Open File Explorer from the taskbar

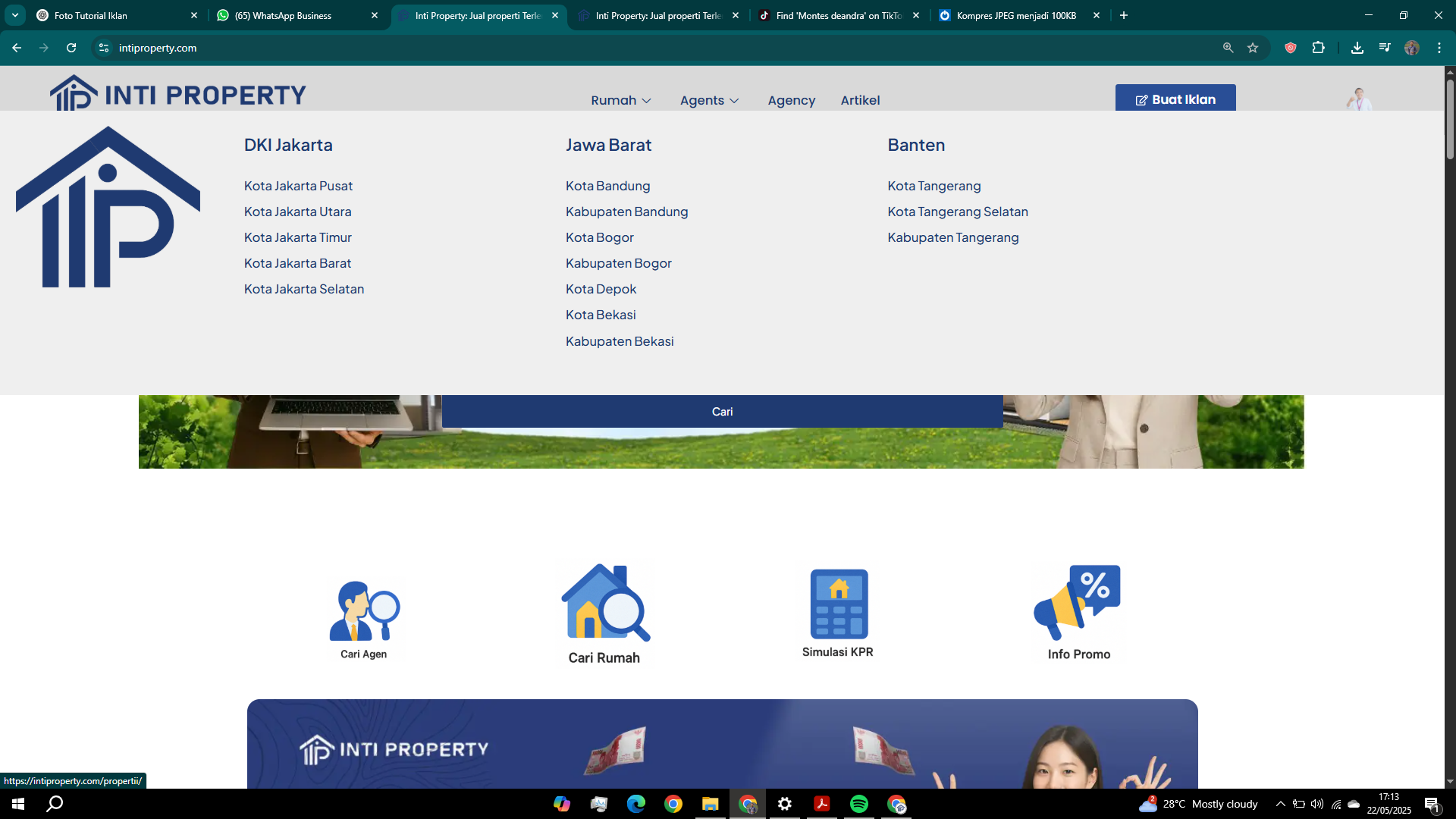[x=710, y=804]
